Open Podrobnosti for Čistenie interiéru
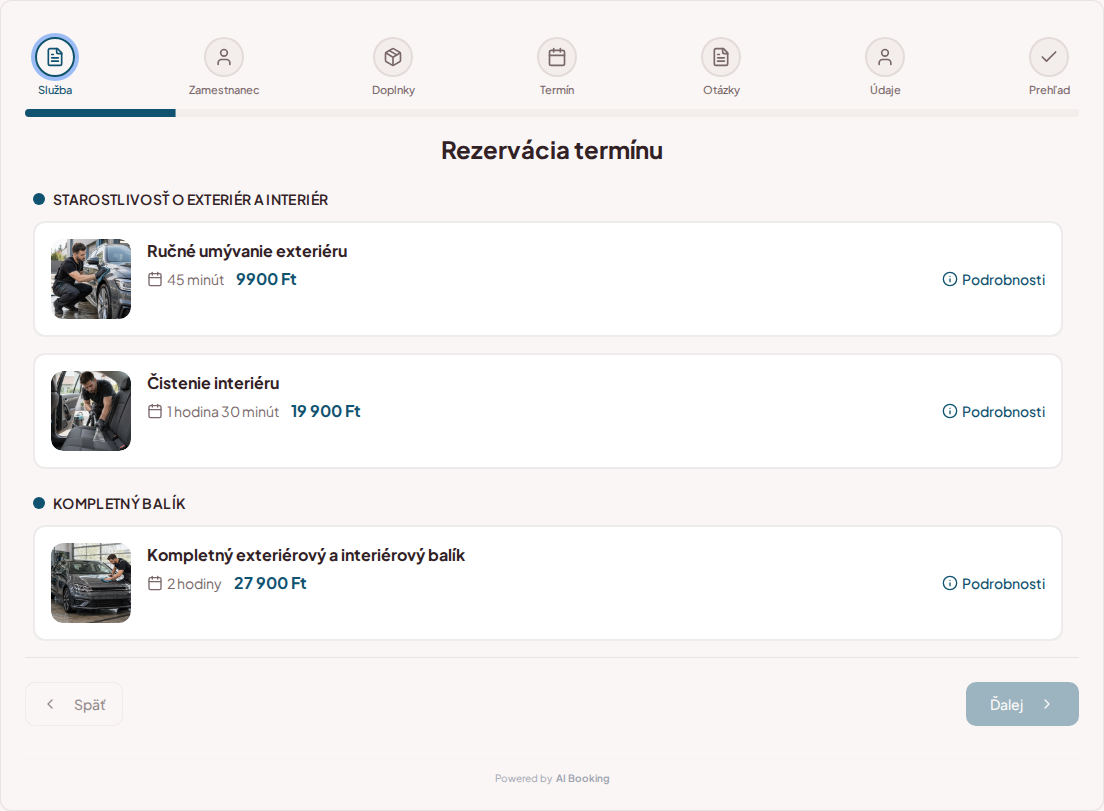The width and height of the screenshot is (1104, 811). (x=993, y=411)
